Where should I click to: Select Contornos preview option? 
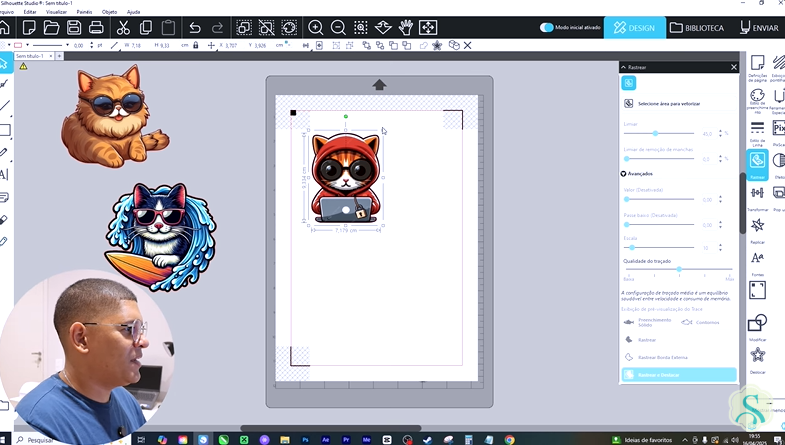[700, 322]
